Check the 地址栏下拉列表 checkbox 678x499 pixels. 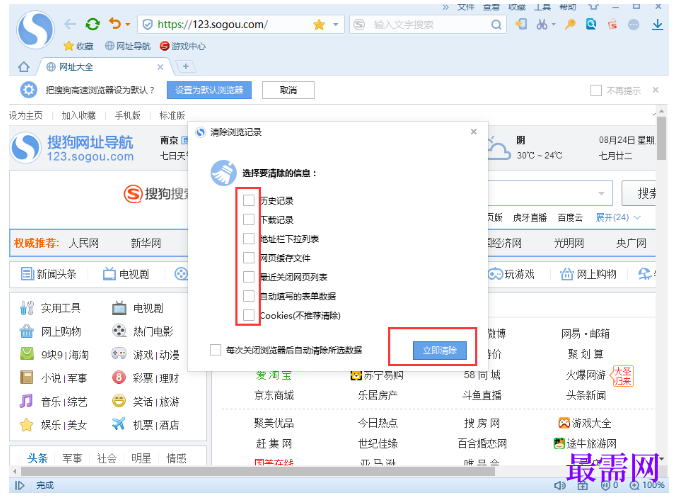click(249, 238)
